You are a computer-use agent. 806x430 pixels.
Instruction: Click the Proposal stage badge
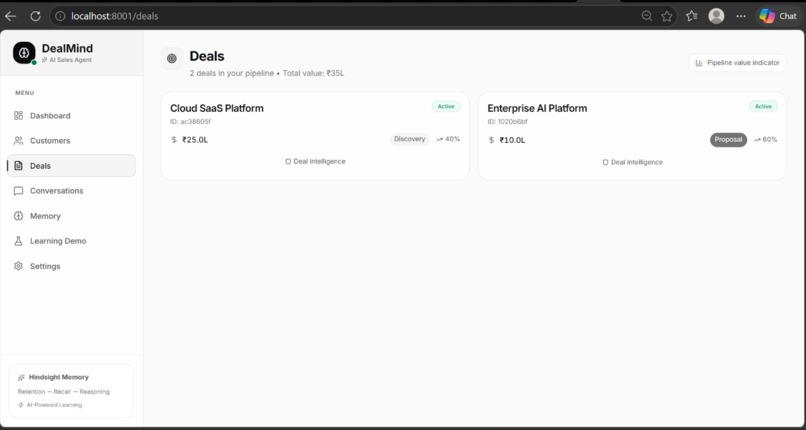(728, 140)
